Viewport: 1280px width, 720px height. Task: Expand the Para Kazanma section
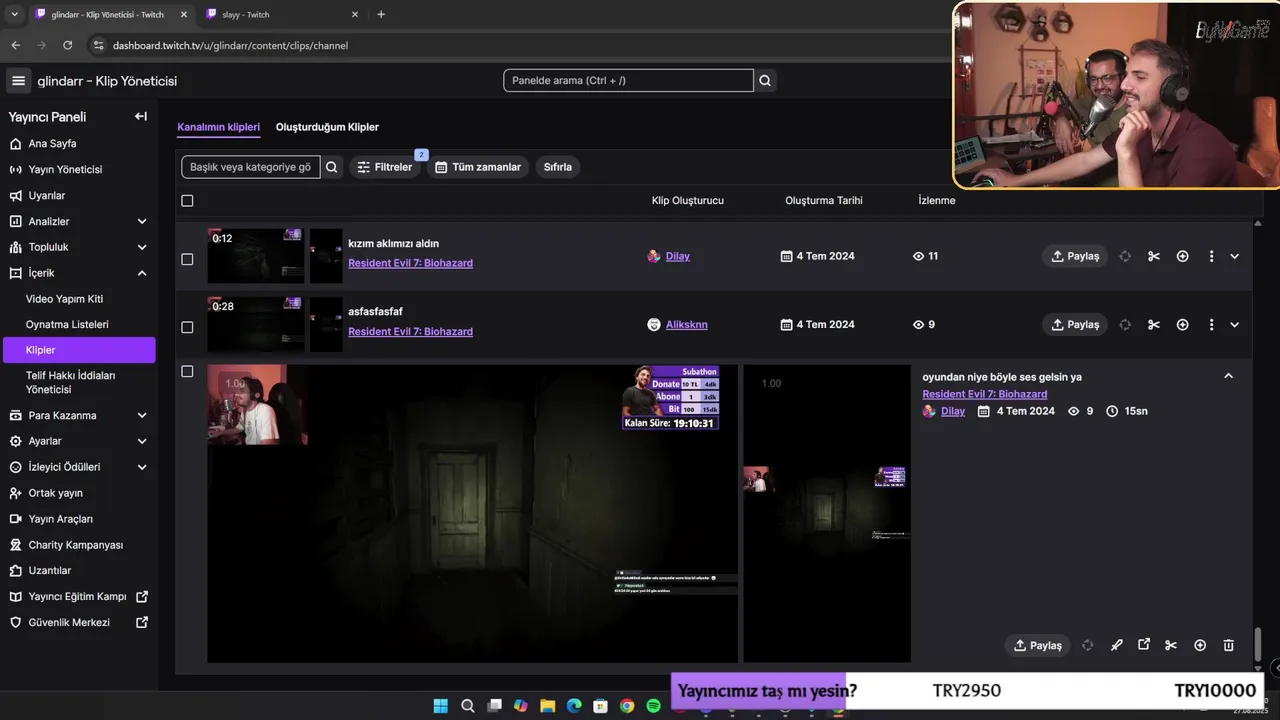coord(141,415)
